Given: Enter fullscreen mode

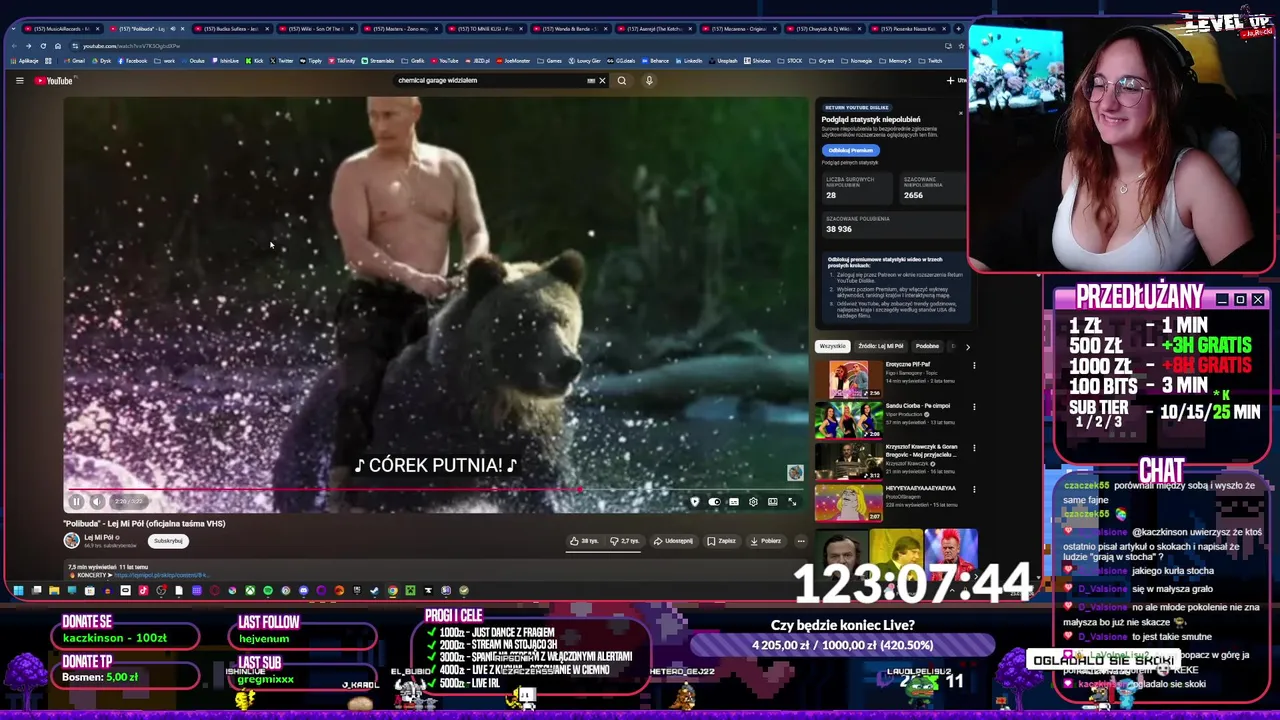Looking at the screenshot, I should pyautogui.click(x=792, y=502).
